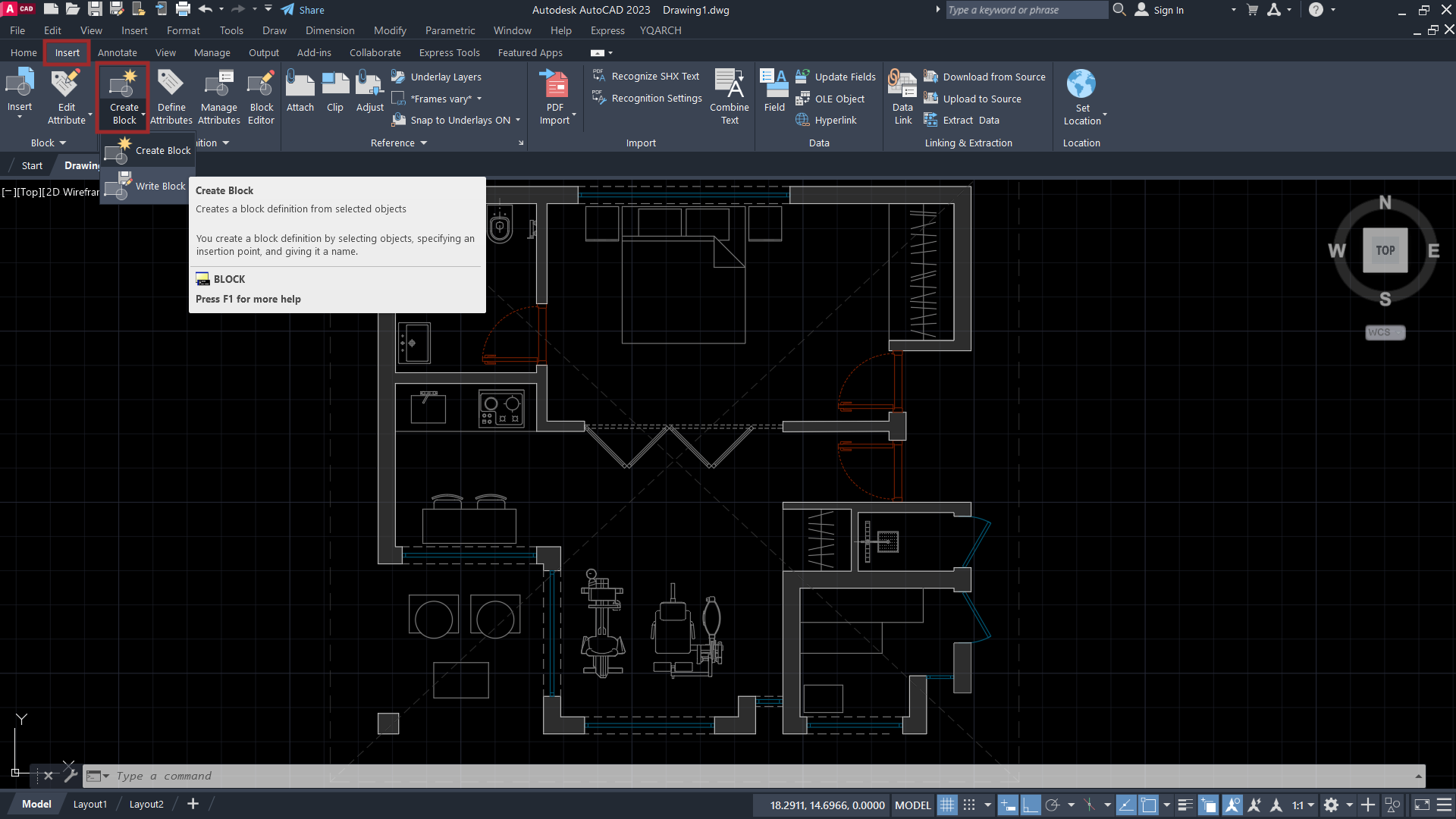Toggle 2D object snap in status bar

pos(1149,805)
